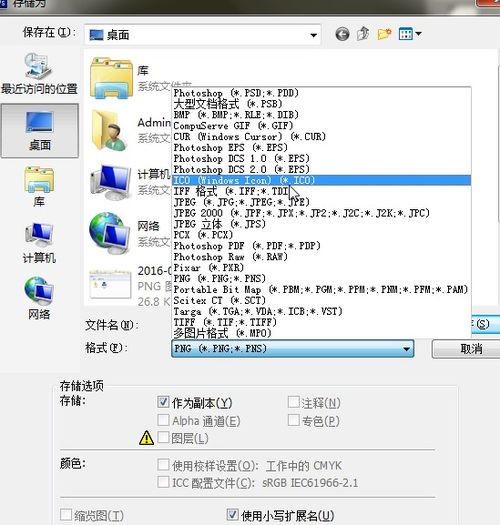Choose Portable Bit Map format
The height and width of the screenshot is (525, 500).
coord(322,289)
